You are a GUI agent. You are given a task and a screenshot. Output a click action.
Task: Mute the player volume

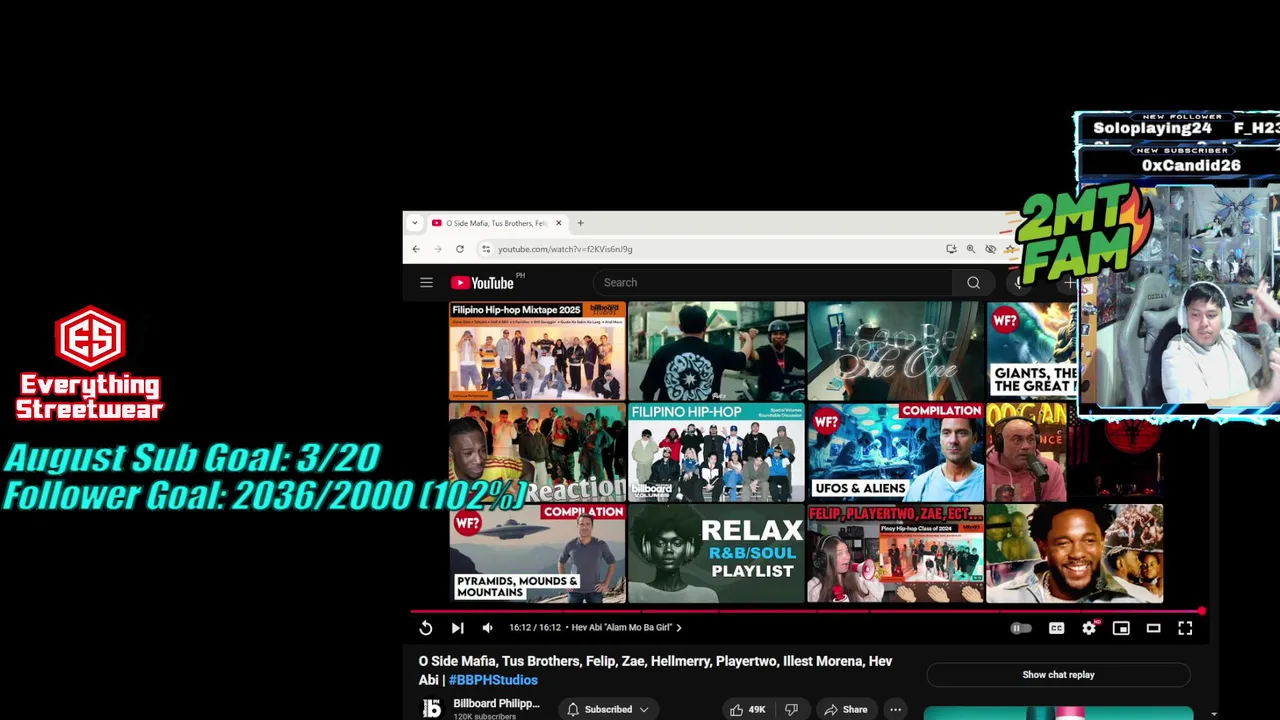point(487,628)
